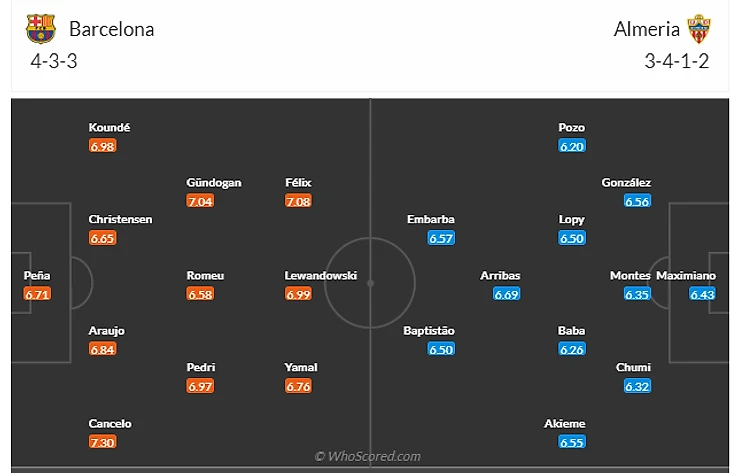Click Akieme's 6.55 rating badge
This screenshot has height=473, width=730.
[x=572, y=442]
